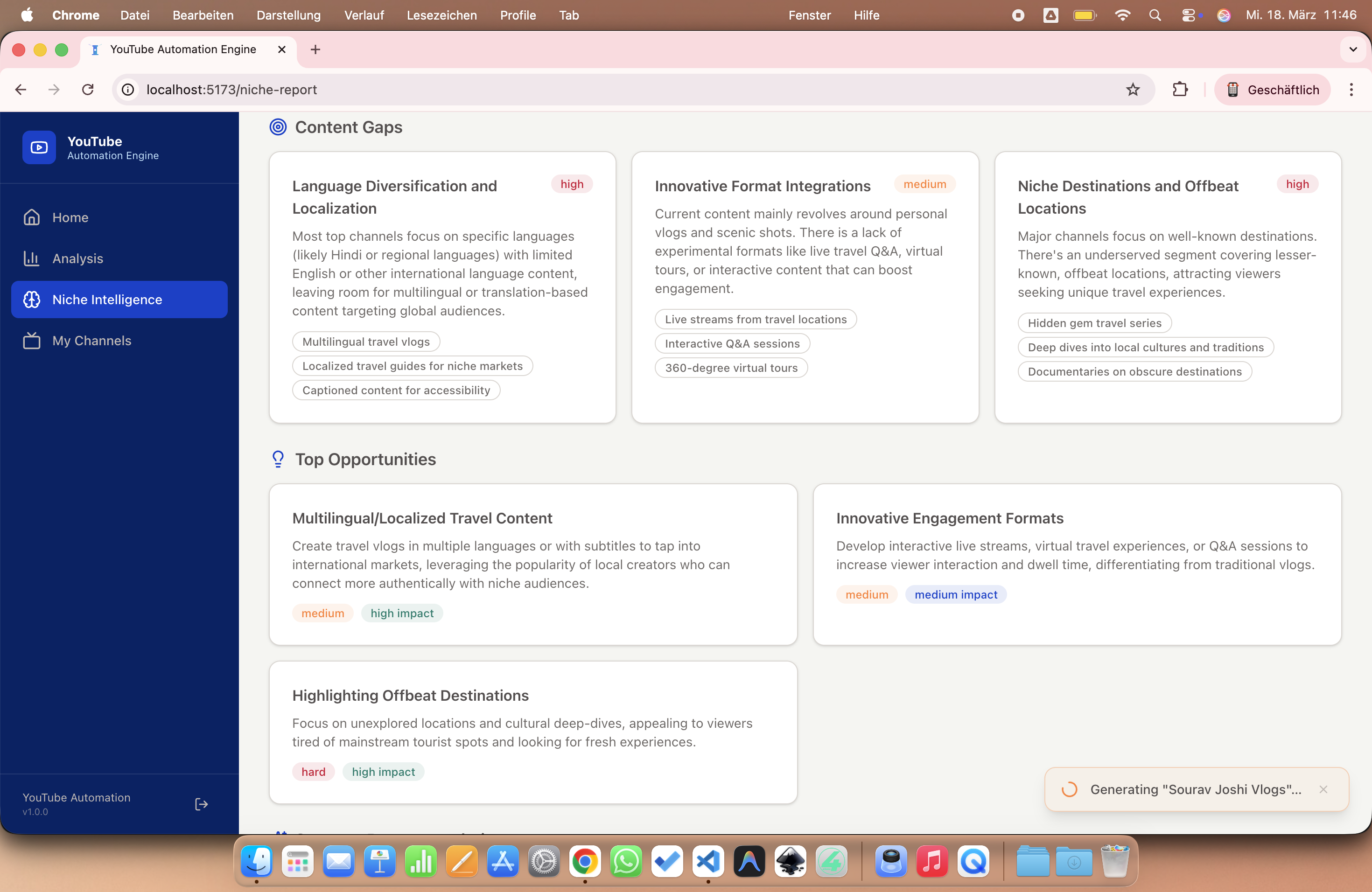The height and width of the screenshot is (892, 1372).
Task: Click the 360-degree virtual tours tag
Action: [x=730, y=368]
